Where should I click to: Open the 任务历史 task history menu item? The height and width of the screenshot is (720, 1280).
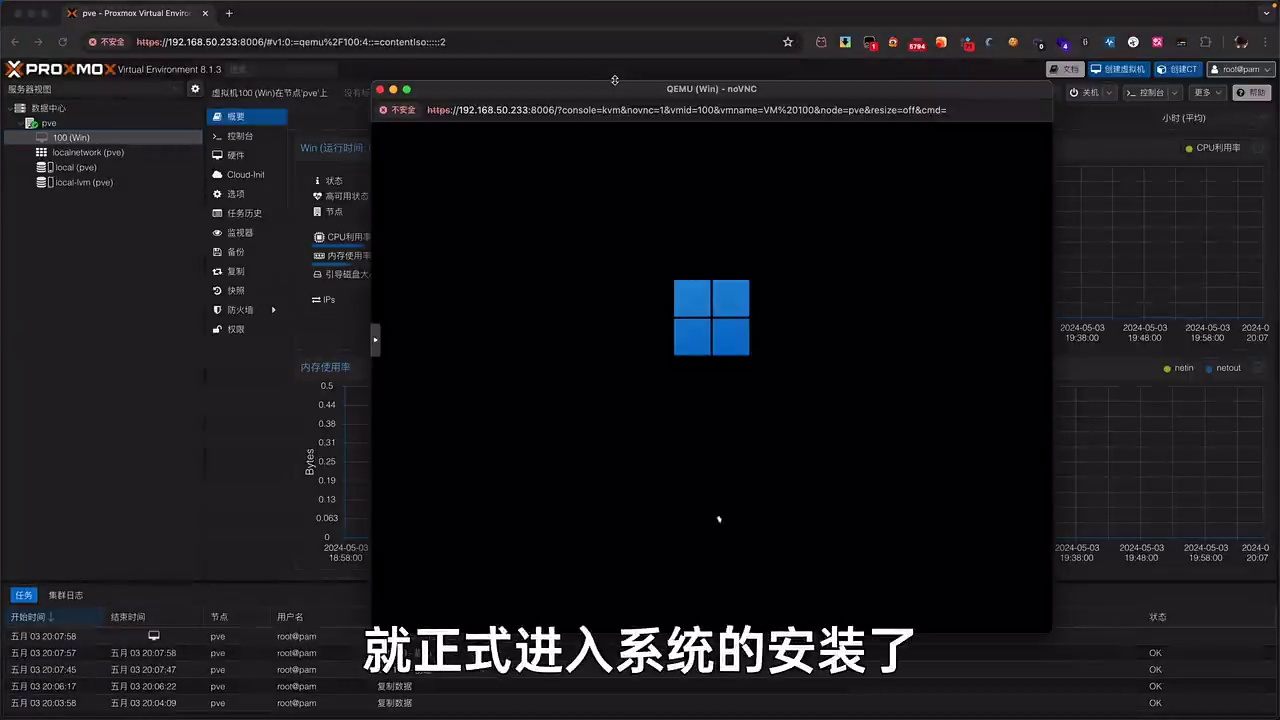point(247,213)
